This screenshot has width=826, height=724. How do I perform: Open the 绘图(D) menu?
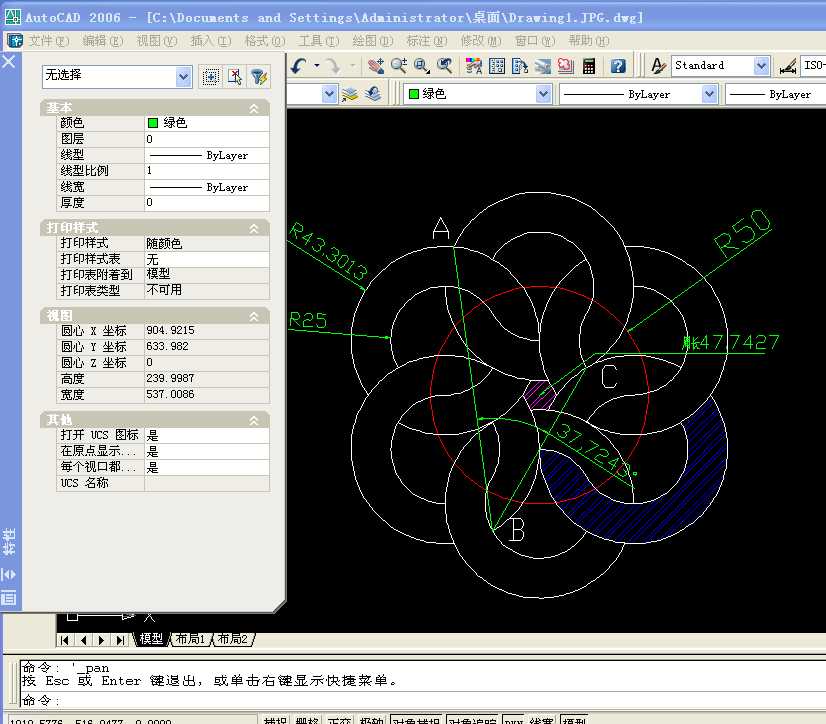click(x=373, y=41)
